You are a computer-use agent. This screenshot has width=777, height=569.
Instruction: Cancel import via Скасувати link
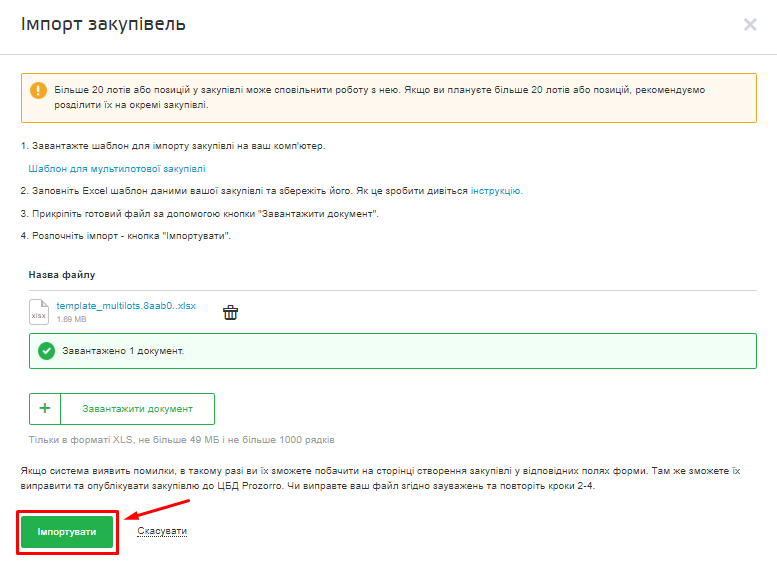(162, 531)
